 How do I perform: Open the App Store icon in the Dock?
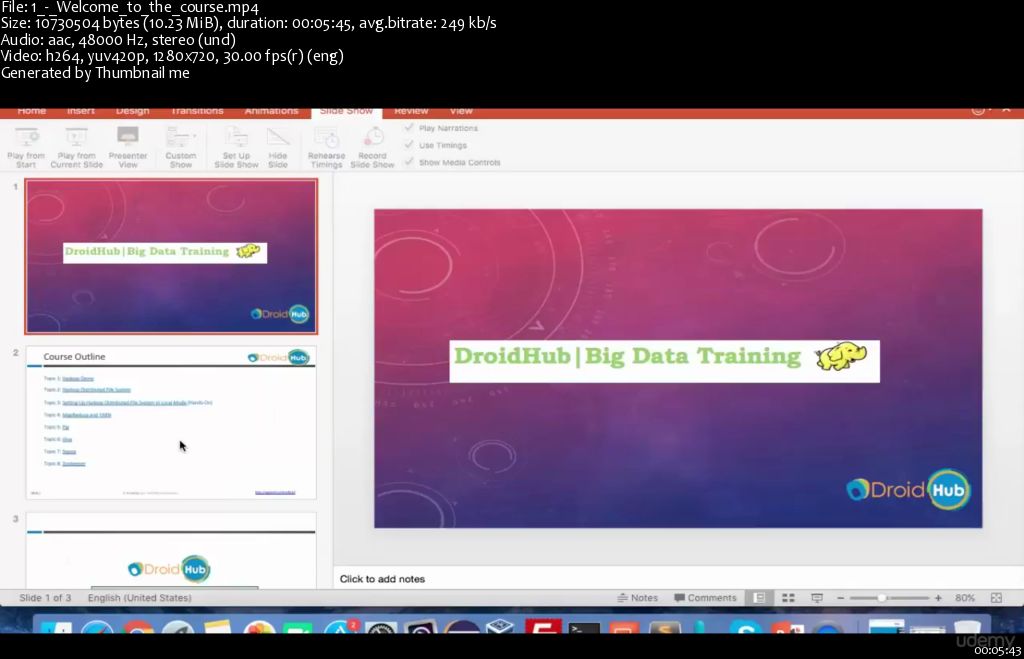[x=340, y=628]
